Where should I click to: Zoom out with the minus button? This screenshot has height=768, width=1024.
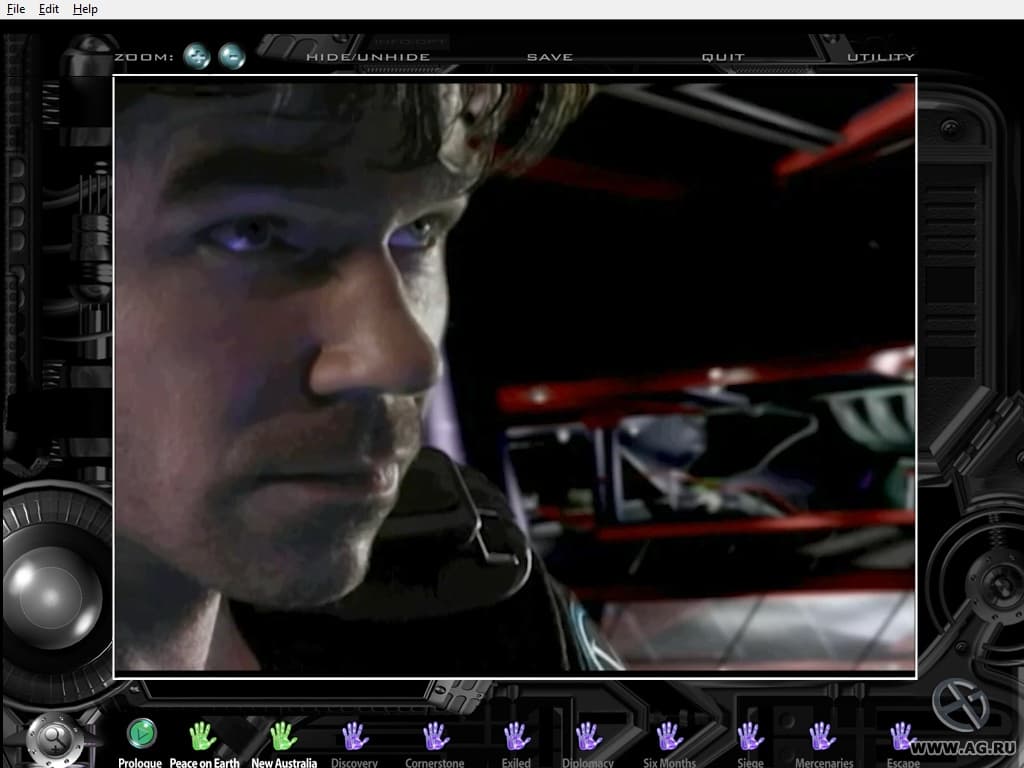[x=232, y=56]
